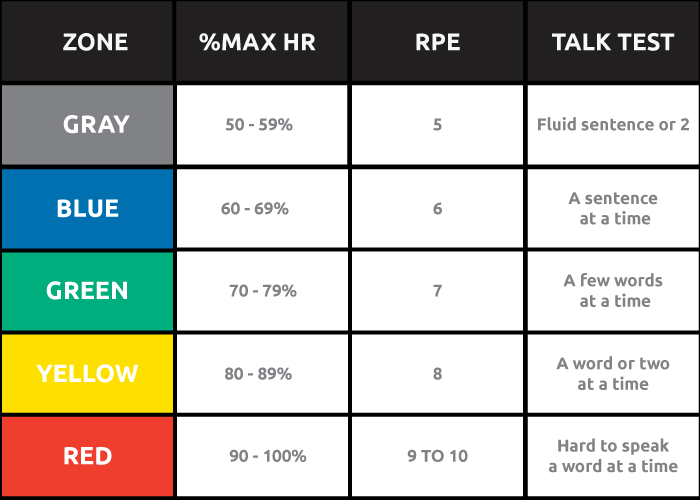Click the 50 - 59% heart rate cell

pyautogui.click(x=262, y=125)
